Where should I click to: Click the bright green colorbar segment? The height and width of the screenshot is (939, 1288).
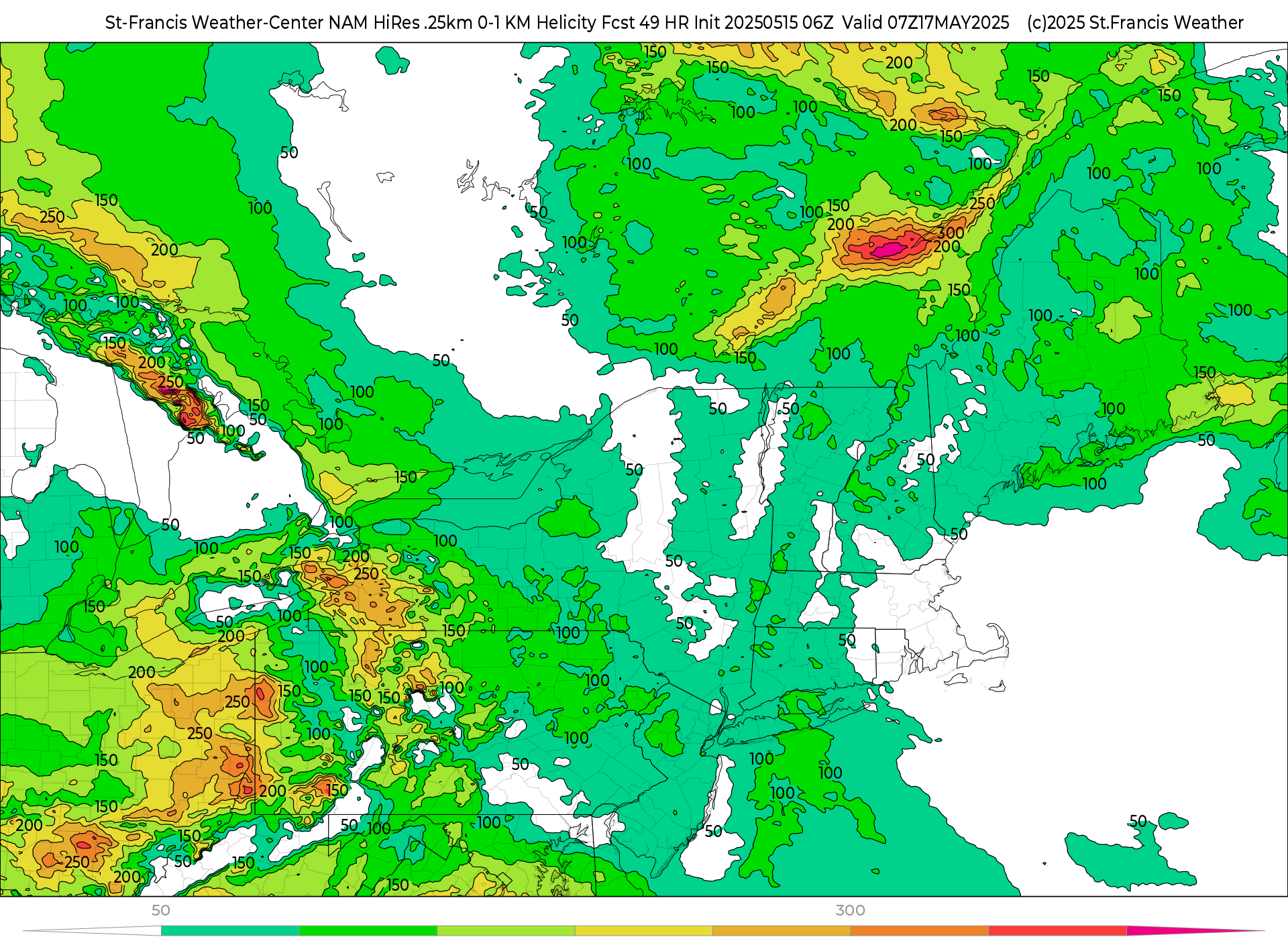tap(368, 931)
